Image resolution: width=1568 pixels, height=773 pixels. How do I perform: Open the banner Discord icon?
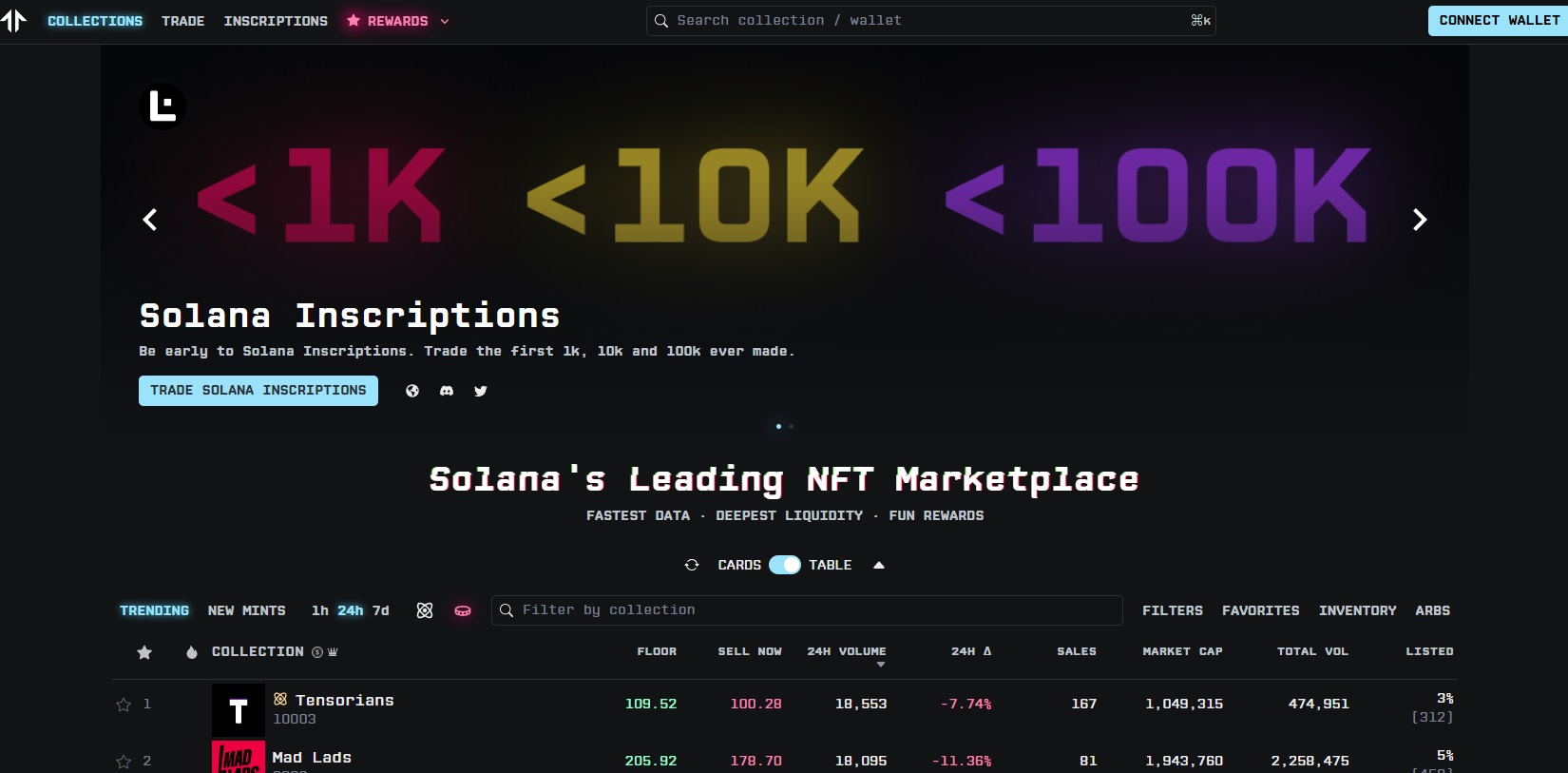coord(447,391)
